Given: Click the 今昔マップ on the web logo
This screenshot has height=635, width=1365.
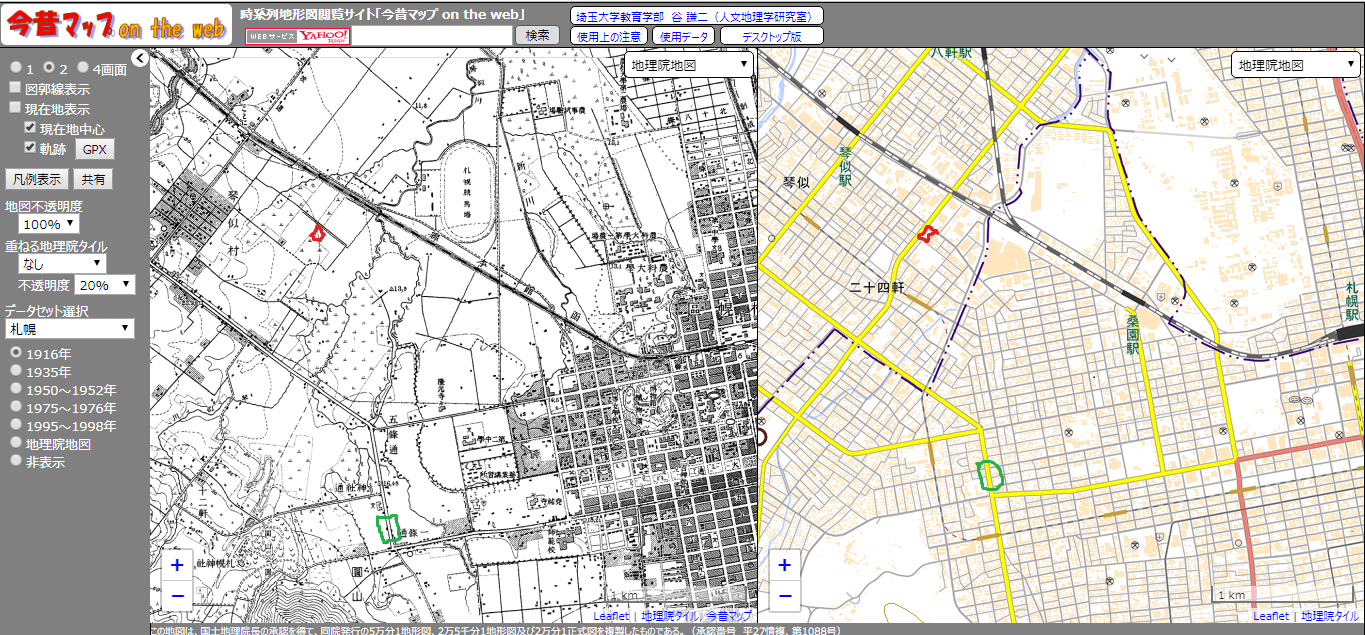Looking at the screenshot, I should [x=115, y=25].
